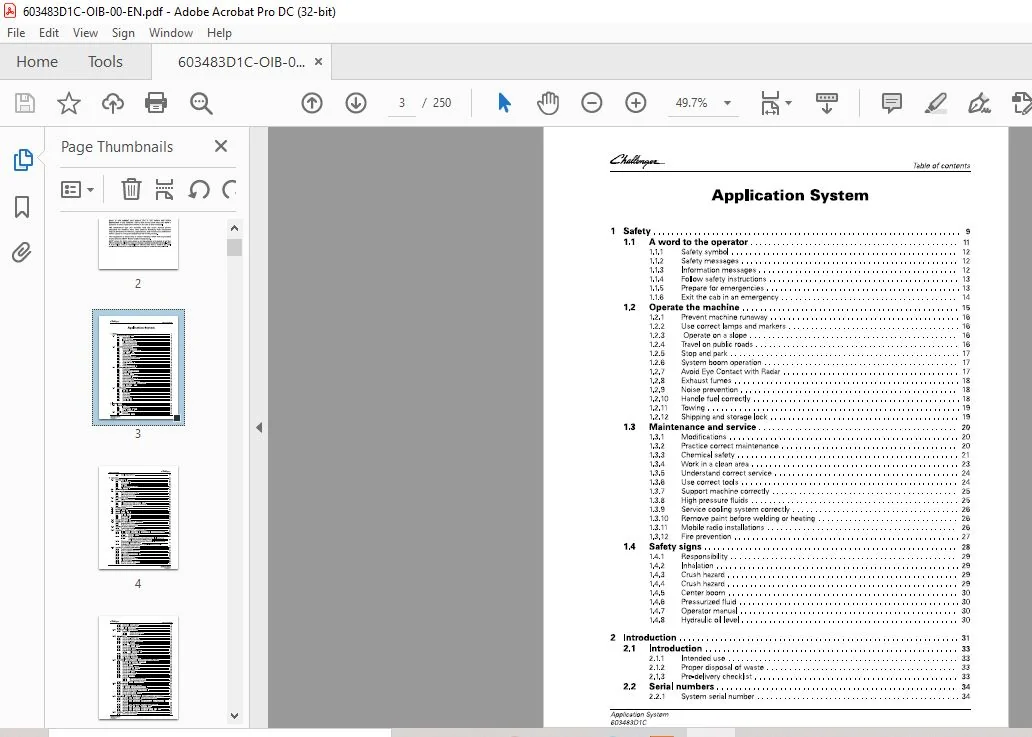This screenshot has height=737, width=1032.
Task: Click the page number input field
Action: point(401,103)
